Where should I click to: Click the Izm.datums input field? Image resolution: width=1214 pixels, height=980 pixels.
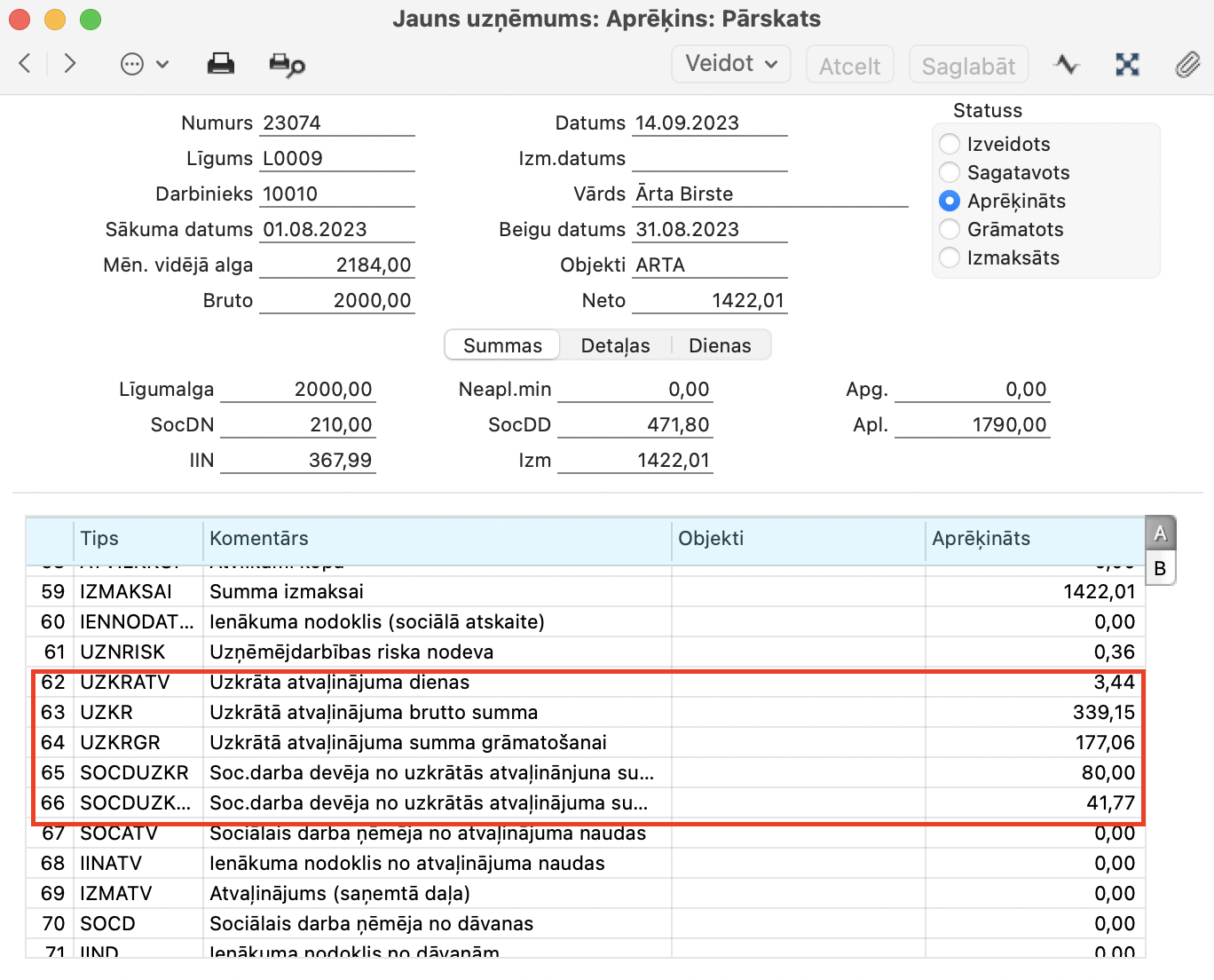tap(709, 159)
